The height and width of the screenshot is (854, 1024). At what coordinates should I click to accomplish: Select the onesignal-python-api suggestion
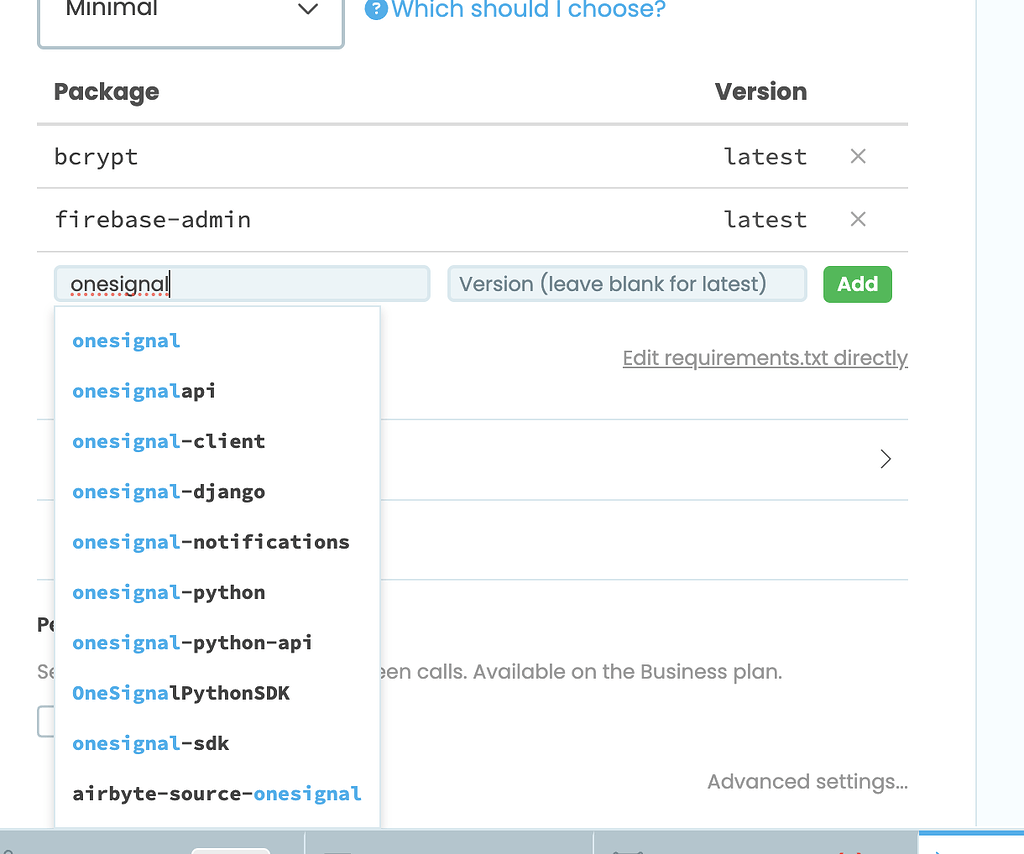pos(190,643)
